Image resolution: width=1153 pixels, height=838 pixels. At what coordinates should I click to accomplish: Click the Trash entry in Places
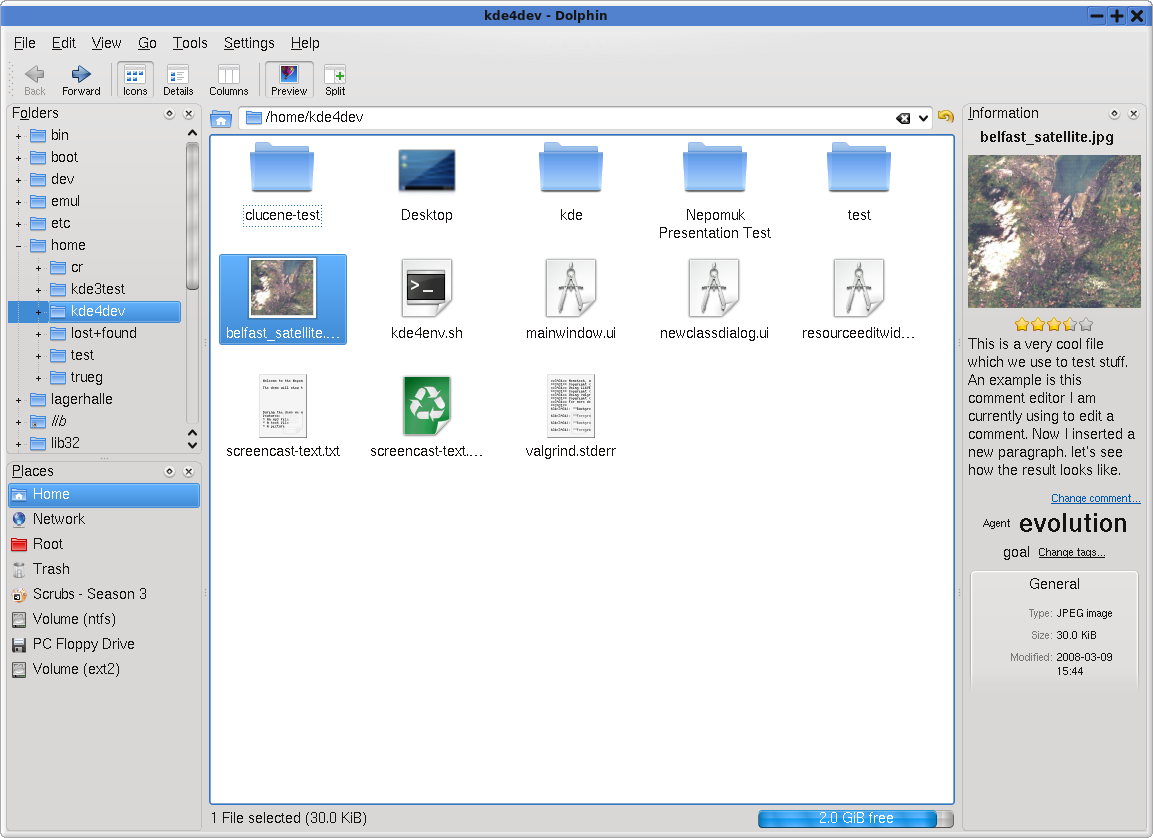pyautogui.click(x=51, y=569)
